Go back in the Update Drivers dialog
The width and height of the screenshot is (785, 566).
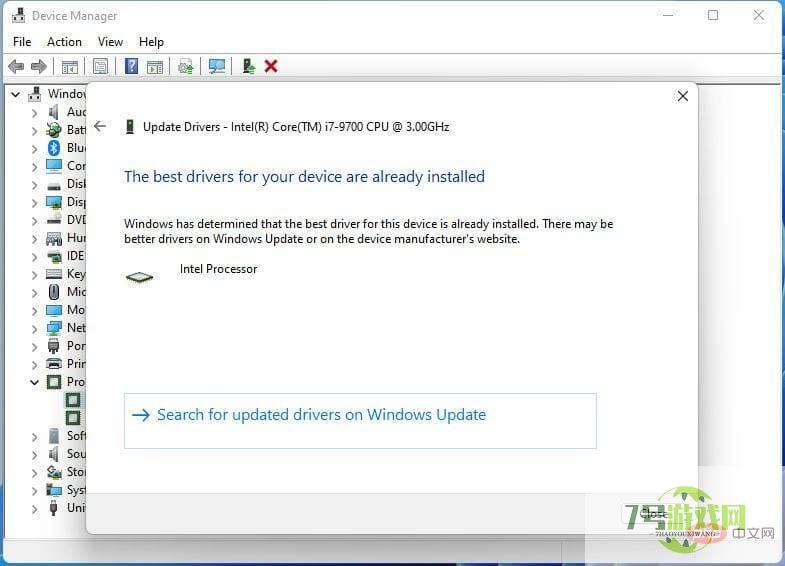pos(100,126)
